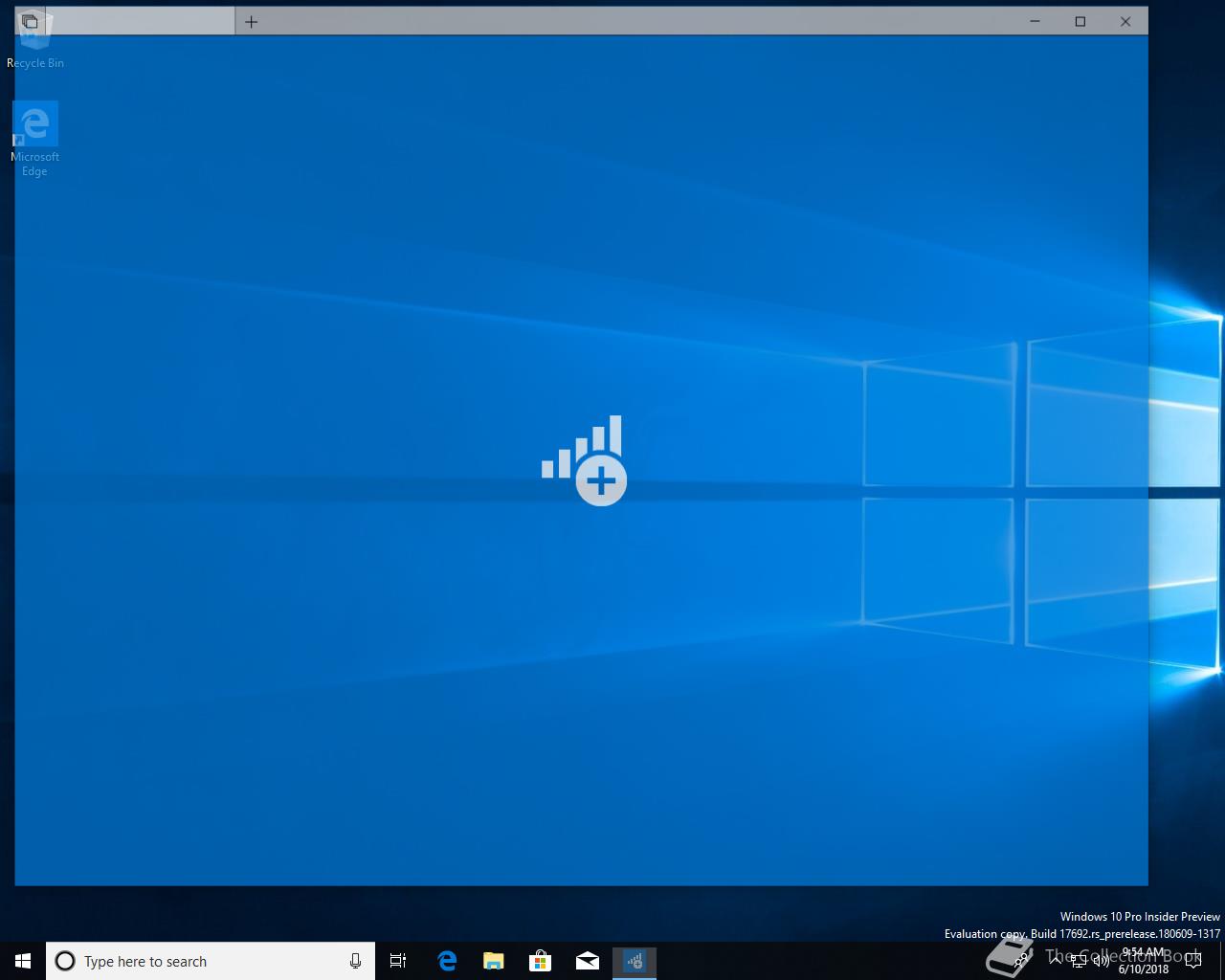1225x980 pixels.
Task: Open the People icon in the taskbar
Action: [1022, 961]
